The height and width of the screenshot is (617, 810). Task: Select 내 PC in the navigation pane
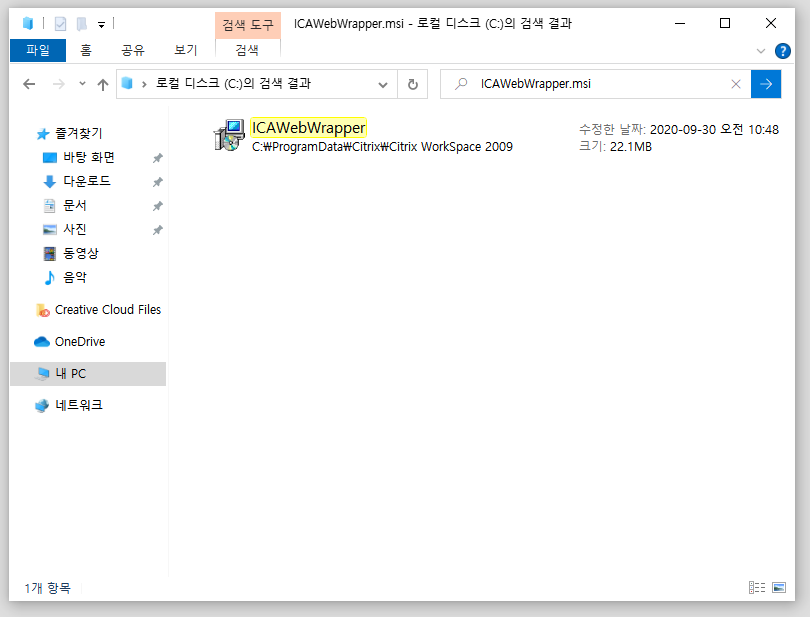tap(88, 374)
